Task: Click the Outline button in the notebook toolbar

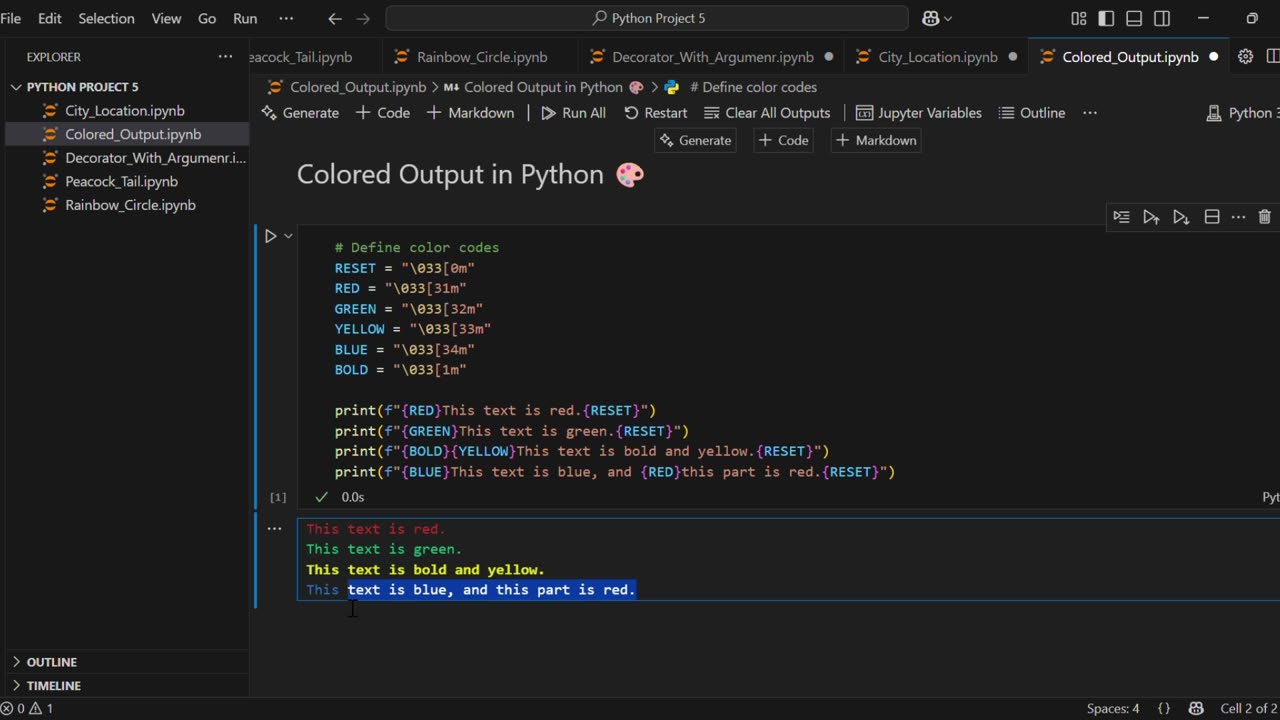Action: pos(1031,113)
